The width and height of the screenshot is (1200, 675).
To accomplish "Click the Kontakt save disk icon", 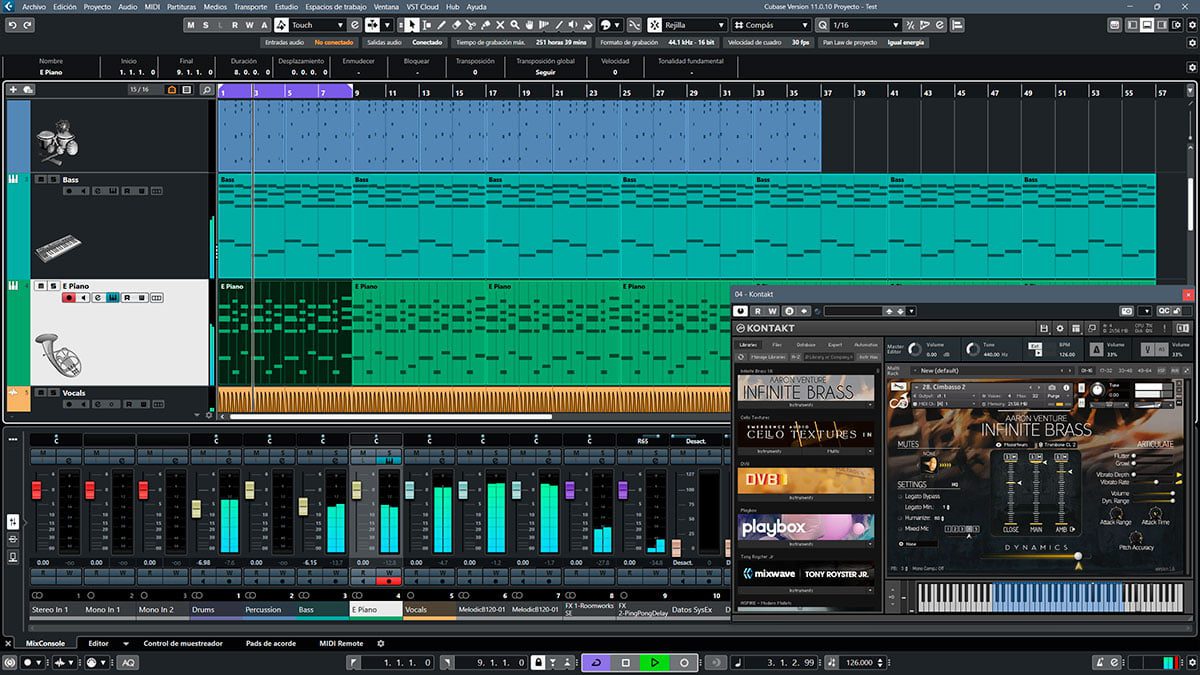I will [1044, 328].
